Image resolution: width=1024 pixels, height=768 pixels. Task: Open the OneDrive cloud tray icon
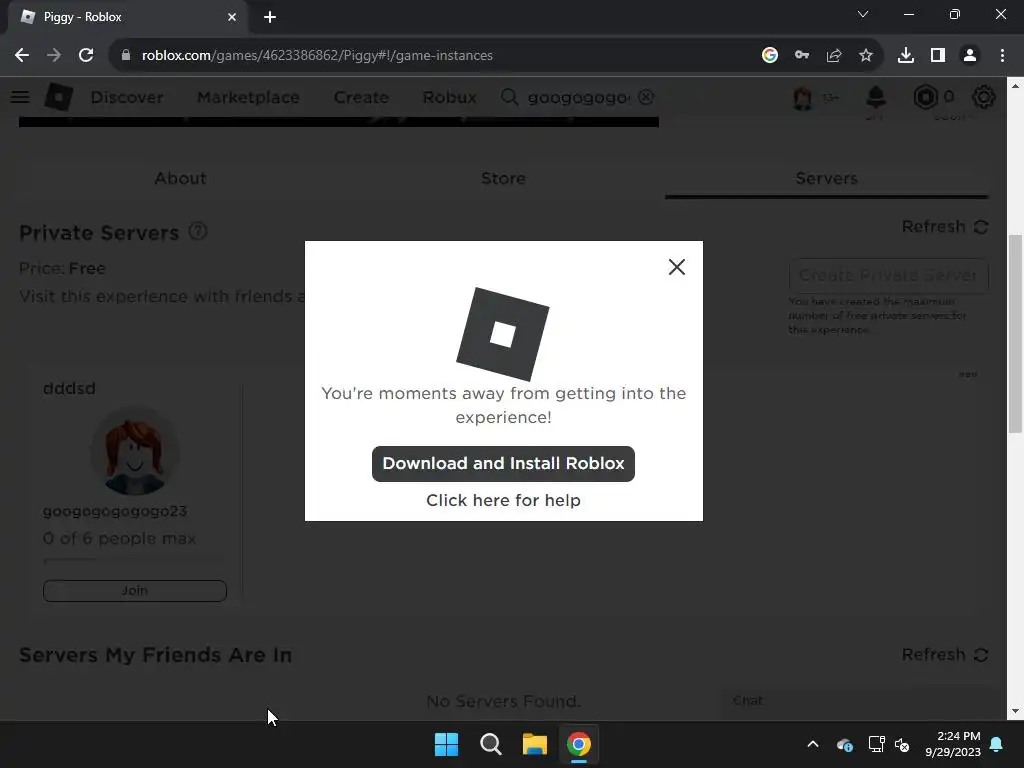(x=844, y=744)
